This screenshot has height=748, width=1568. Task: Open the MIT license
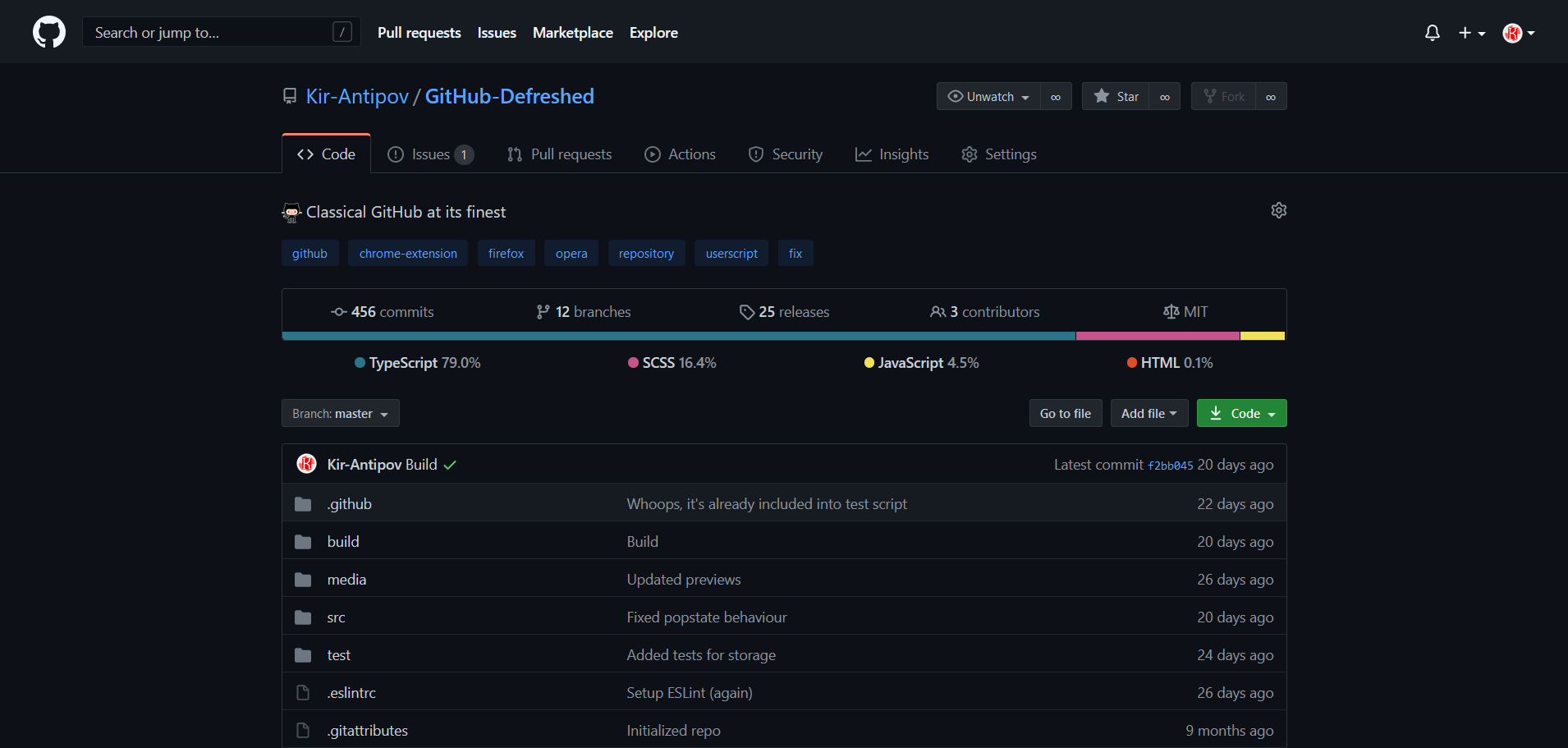(1185, 312)
